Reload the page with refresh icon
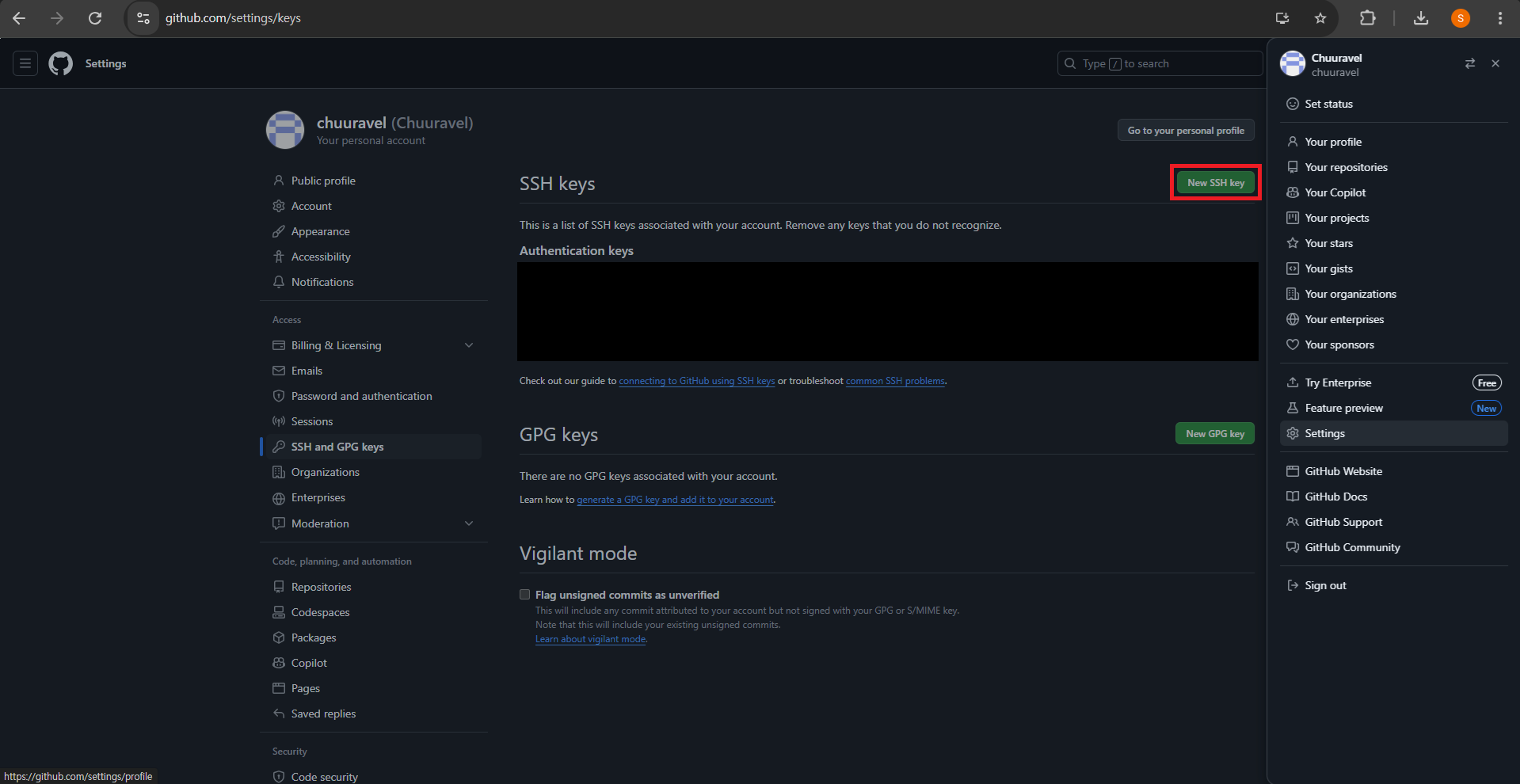The height and width of the screenshot is (784, 1520). [95, 18]
